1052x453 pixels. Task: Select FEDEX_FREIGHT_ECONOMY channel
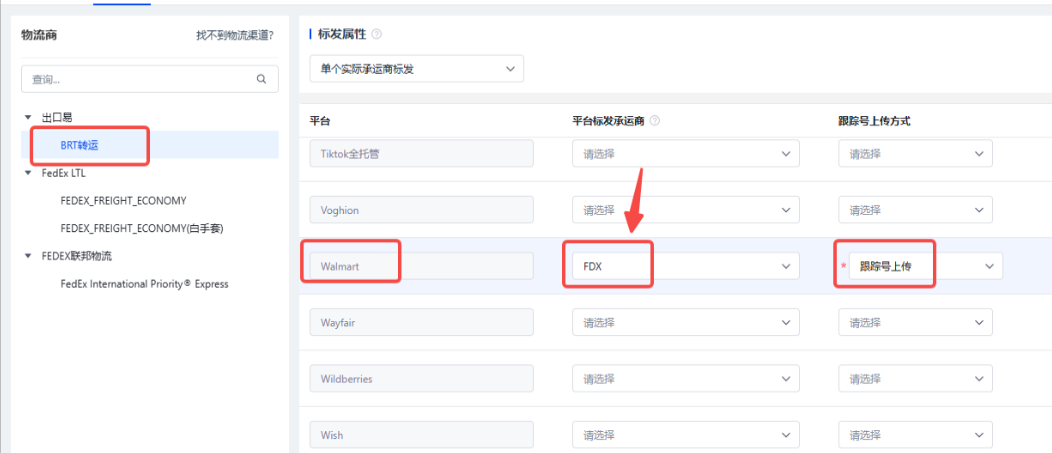tap(123, 201)
